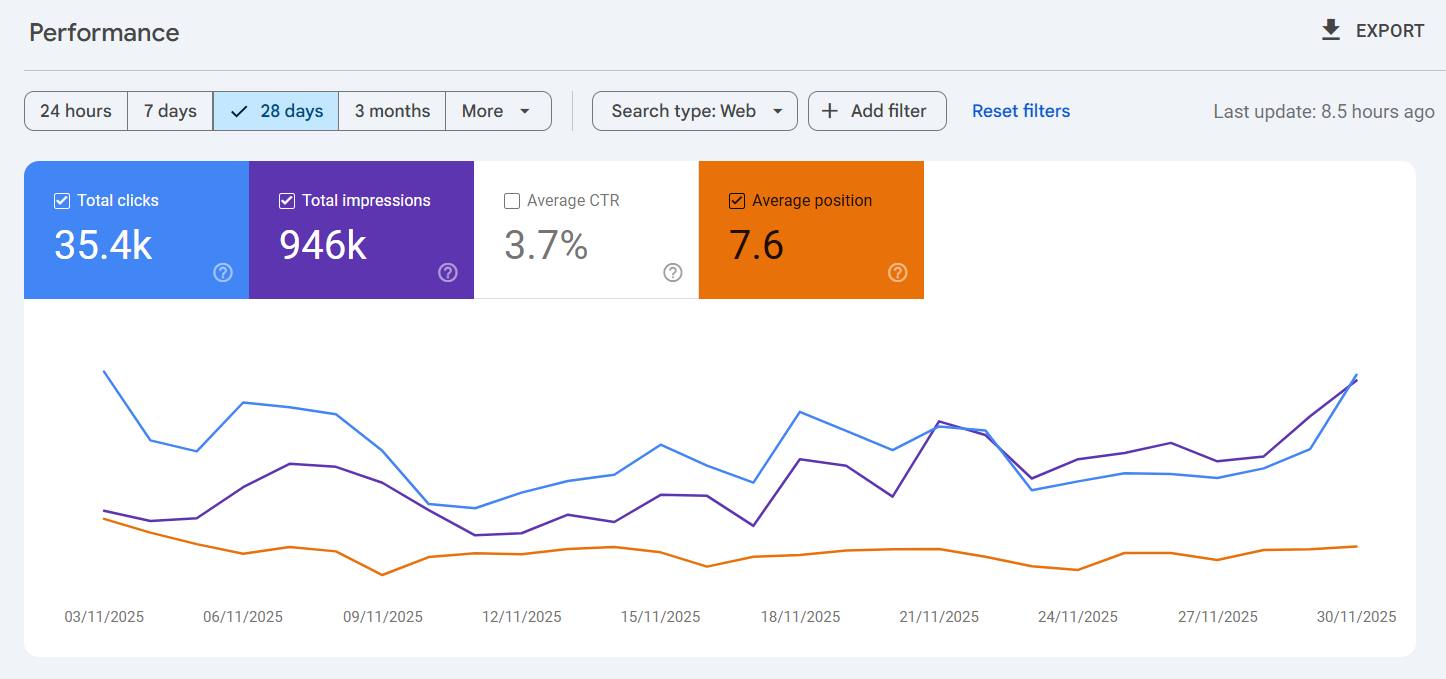This screenshot has width=1446, height=679.
Task: Switch to the 7 days range
Action: [170, 111]
